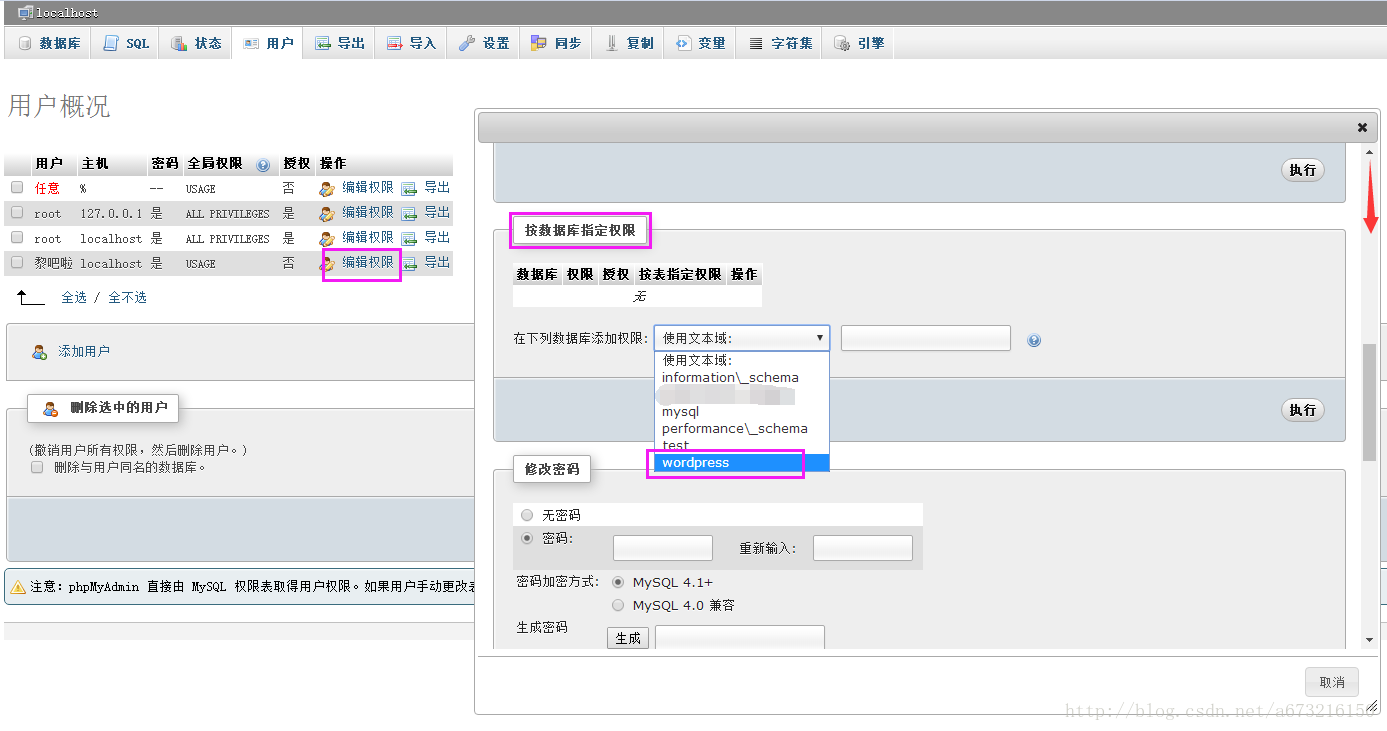This screenshot has height=731, width=1387.
Task: Select performance\_schema from the list
Action: point(742,428)
